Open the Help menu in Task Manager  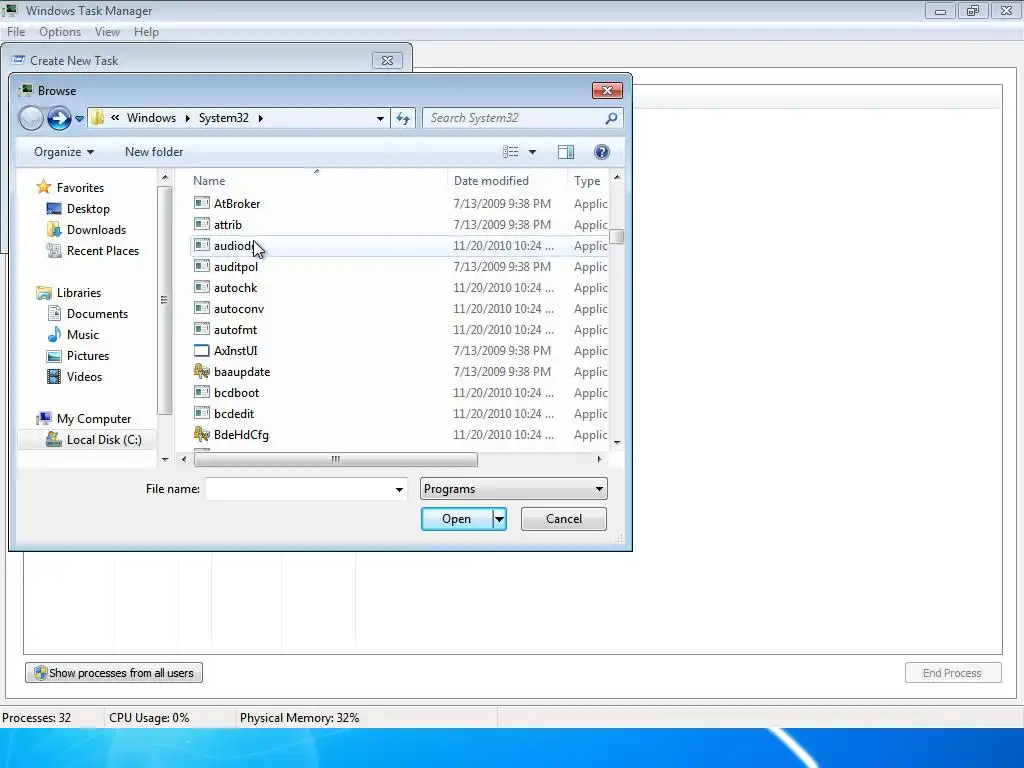coord(146,32)
